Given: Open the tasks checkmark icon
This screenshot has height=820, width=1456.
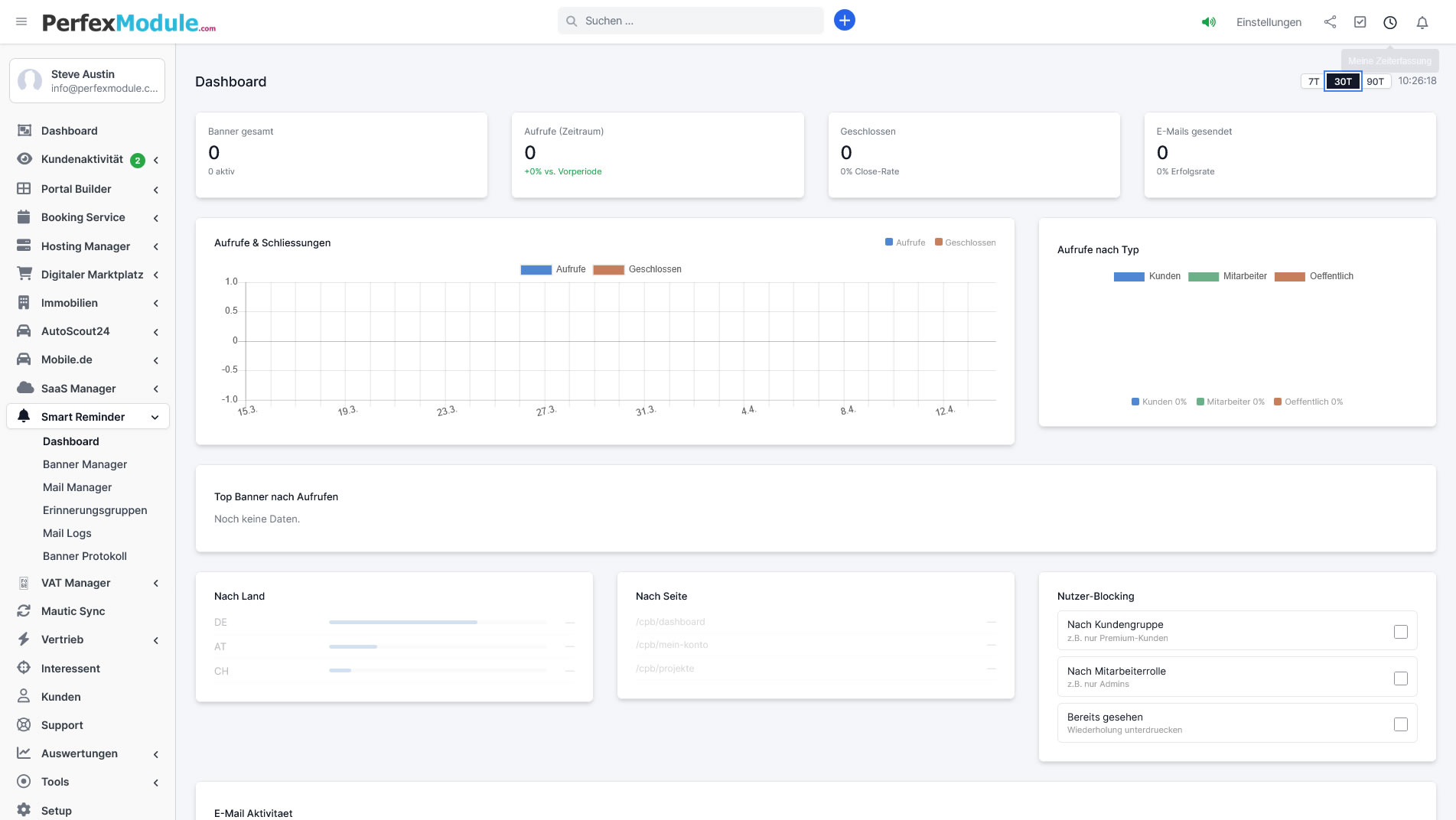Looking at the screenshot, I should click(1360, 22).
